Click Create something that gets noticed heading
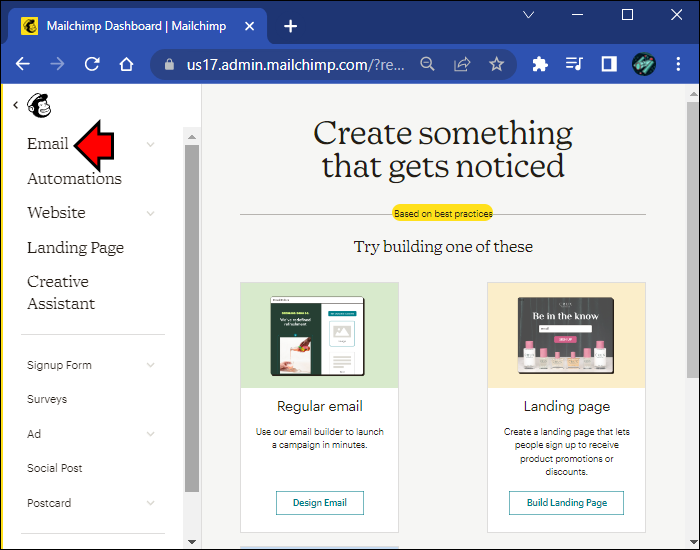The height and width of the screenshot is (550, 700). (x=443, y=150)
